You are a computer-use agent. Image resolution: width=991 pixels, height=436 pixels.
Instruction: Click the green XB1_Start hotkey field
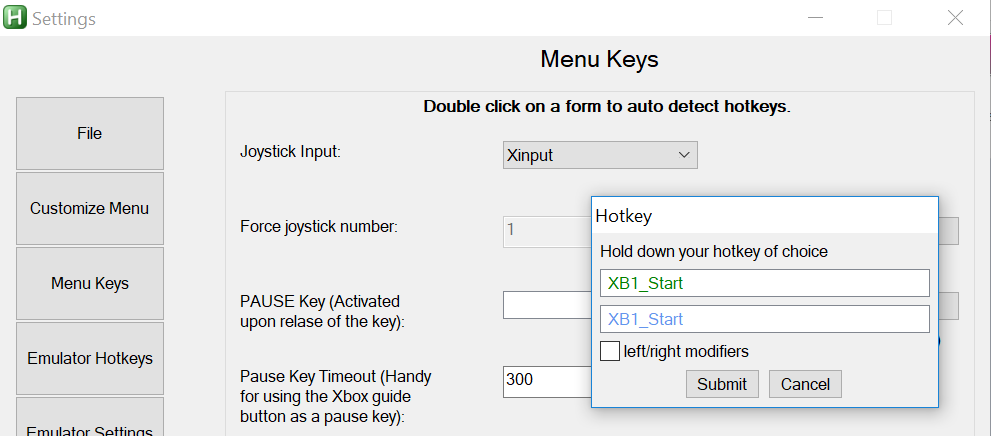[765, 283]
